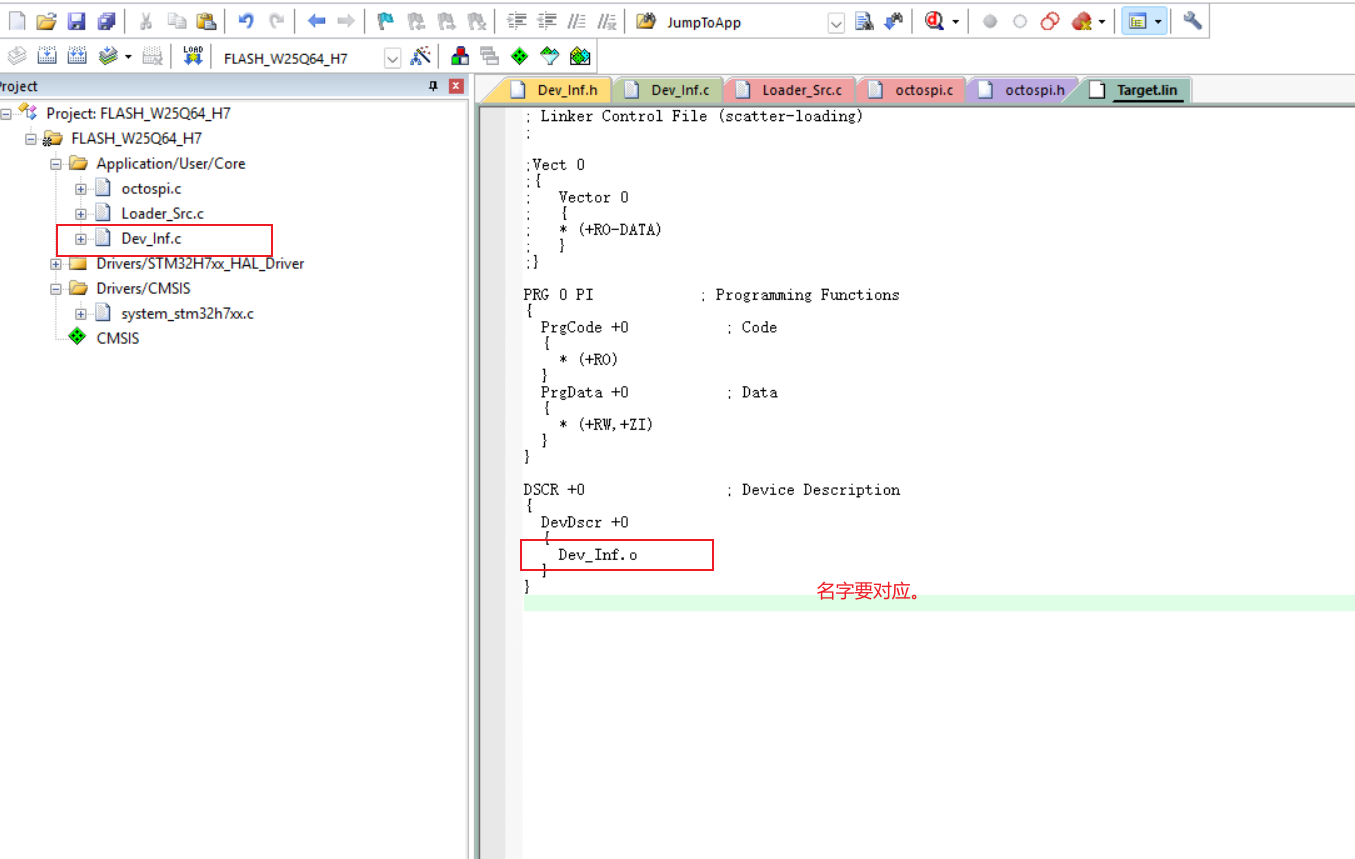Switch to the octospi.h tab
Screen dimensions: 1355x859
coord(1022,90)
